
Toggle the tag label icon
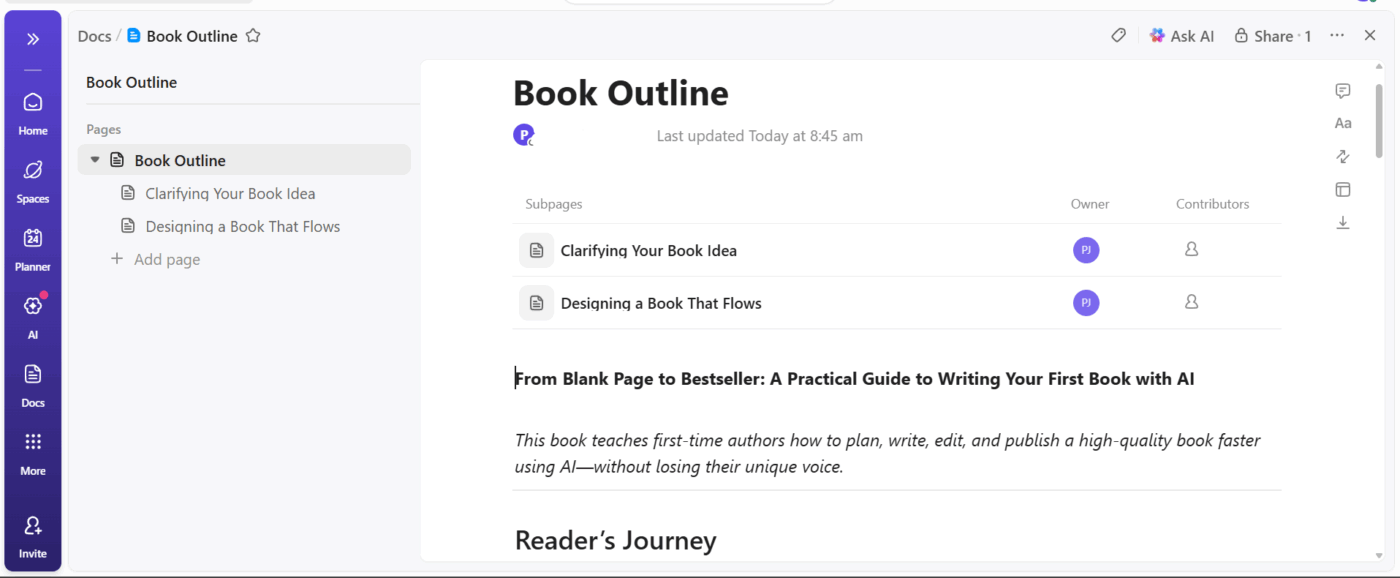(x=1117, y=35)
